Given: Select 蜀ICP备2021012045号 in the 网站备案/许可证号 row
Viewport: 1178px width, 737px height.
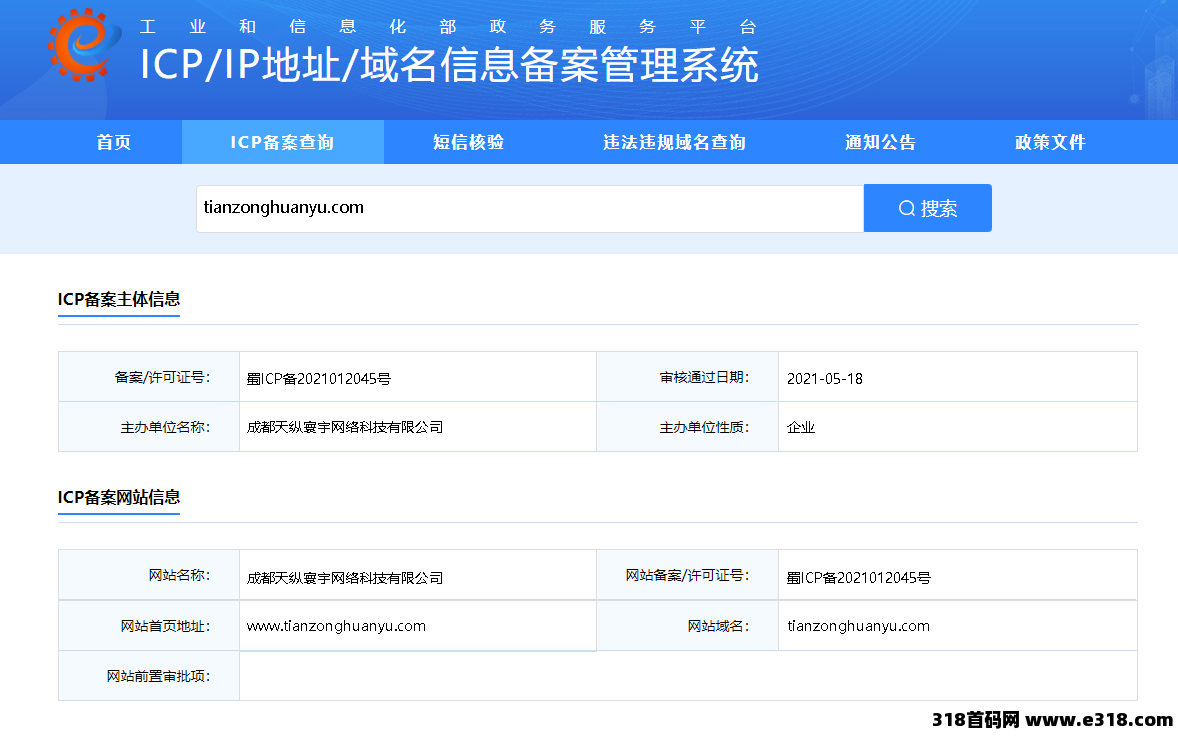Looking at the screenshot, I should click(x=859, y=578).
